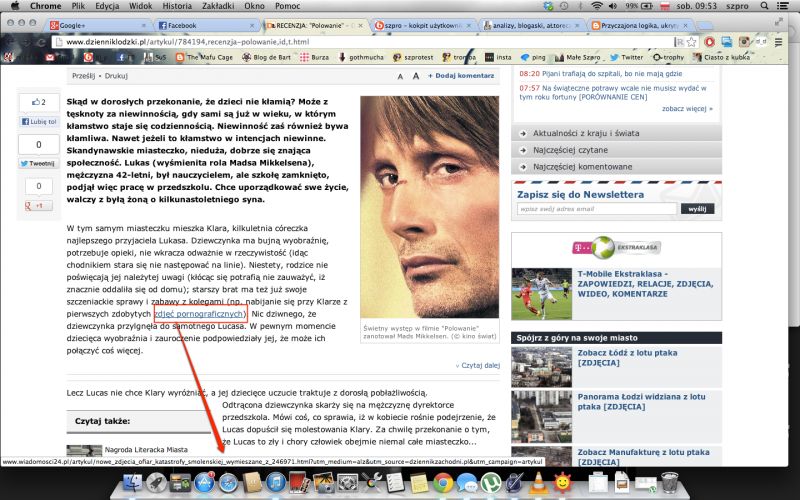Click Dodaj komentarz link
Image resolution: width=800 pixels, height=500 pixels.
(x=461, y=76)
